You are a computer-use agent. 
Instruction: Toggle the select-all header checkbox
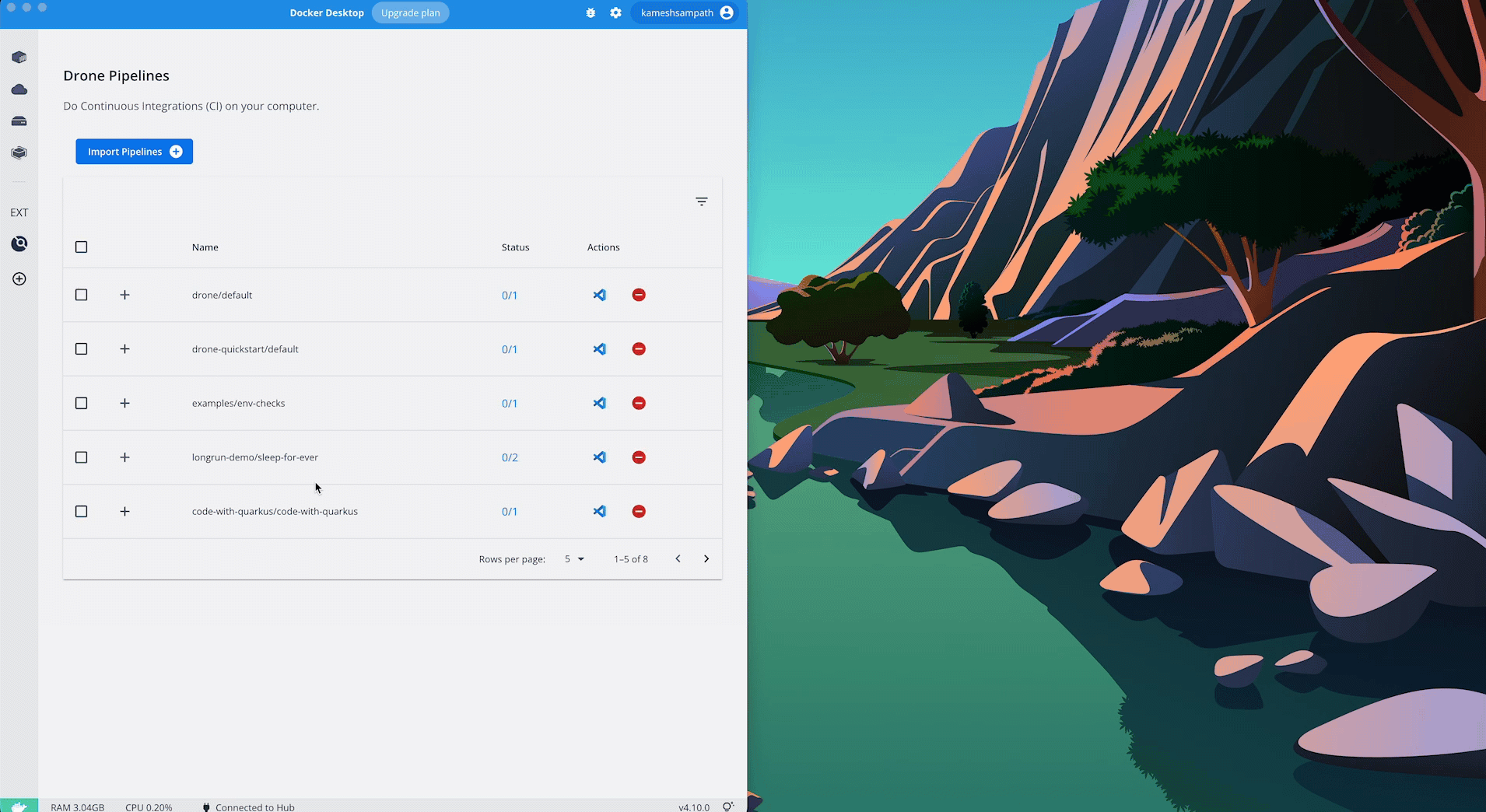81,247
